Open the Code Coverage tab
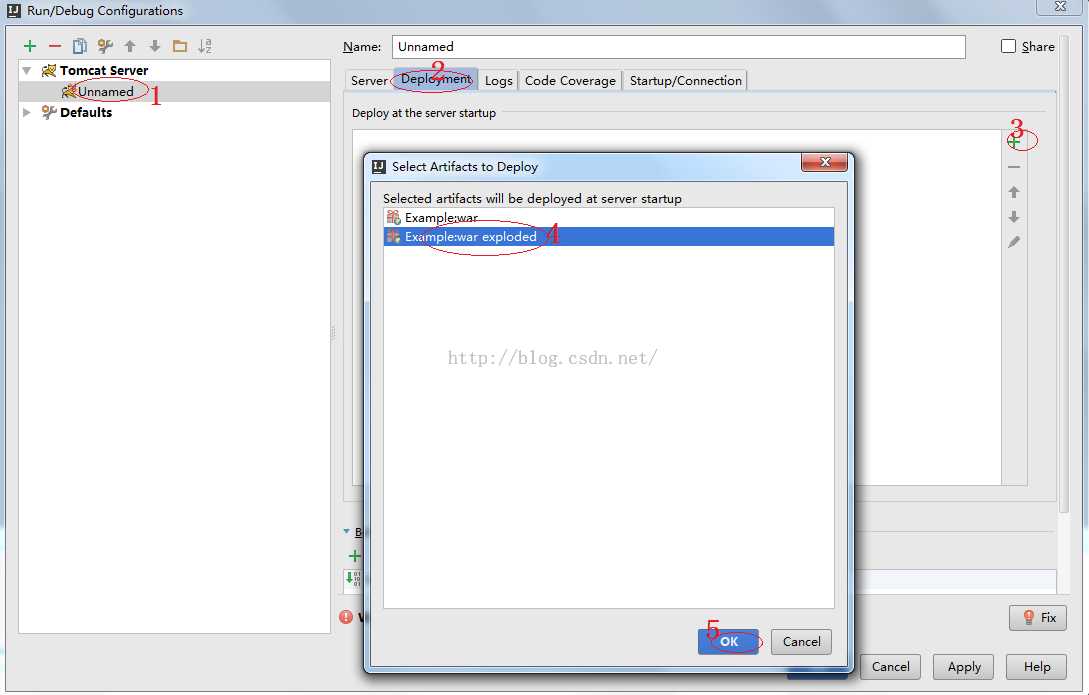Viewport: 1089px width, 695px height. 570,81
